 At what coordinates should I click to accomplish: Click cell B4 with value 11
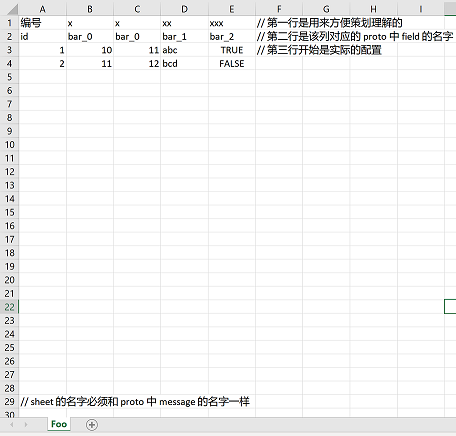(90, 63)
